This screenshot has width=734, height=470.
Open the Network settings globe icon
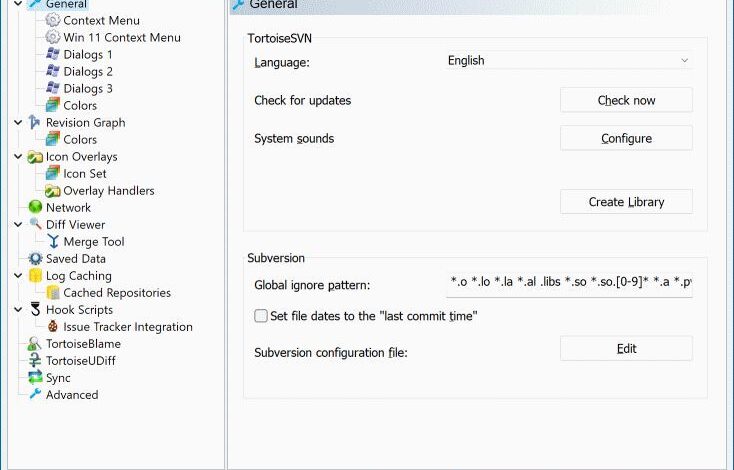coord(35,207)
